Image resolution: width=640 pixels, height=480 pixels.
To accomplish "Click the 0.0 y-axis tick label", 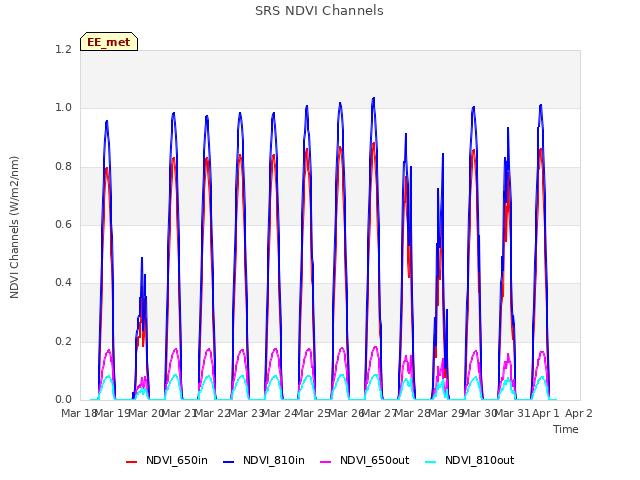I will point(63,399).
